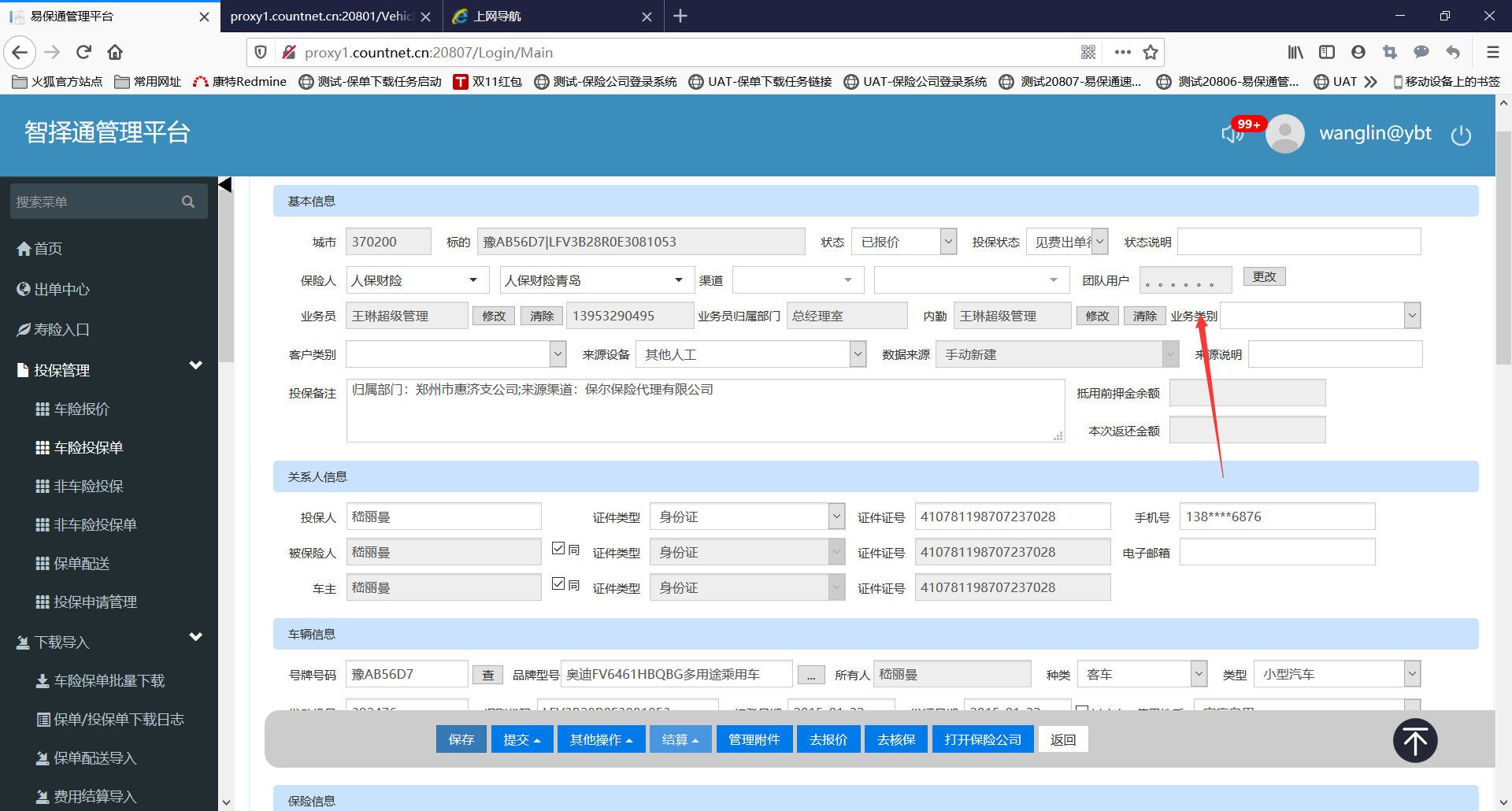The width and height of the screenshot is (1512, 811).
Task: Click the browser home icon
Action: 115,53
